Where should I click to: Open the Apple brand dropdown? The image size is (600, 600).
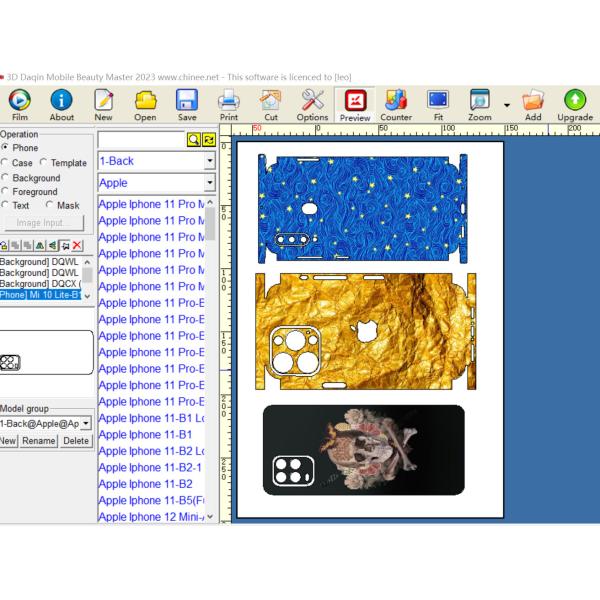[209, 183]
